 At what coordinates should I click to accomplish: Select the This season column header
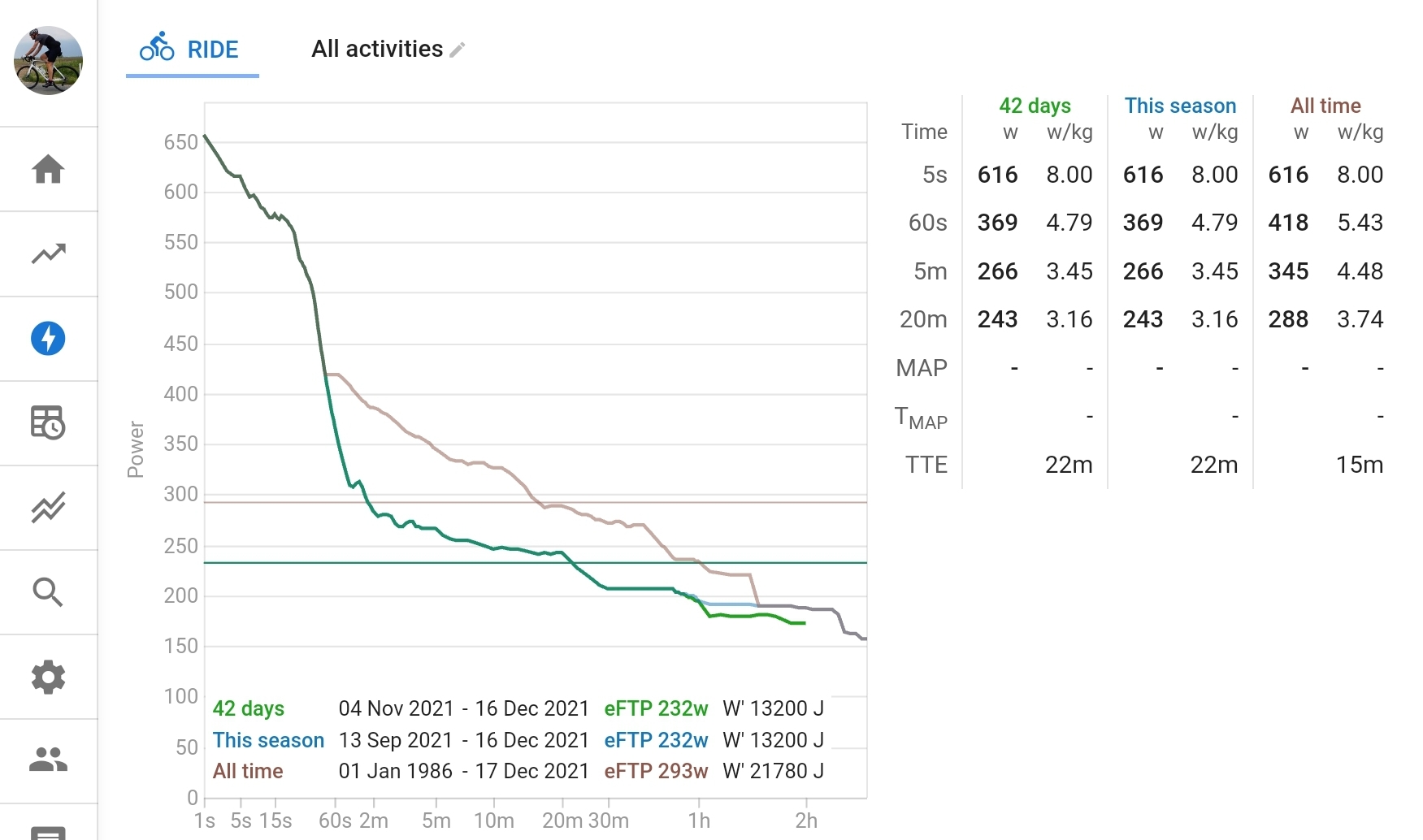coord(1180,106)
